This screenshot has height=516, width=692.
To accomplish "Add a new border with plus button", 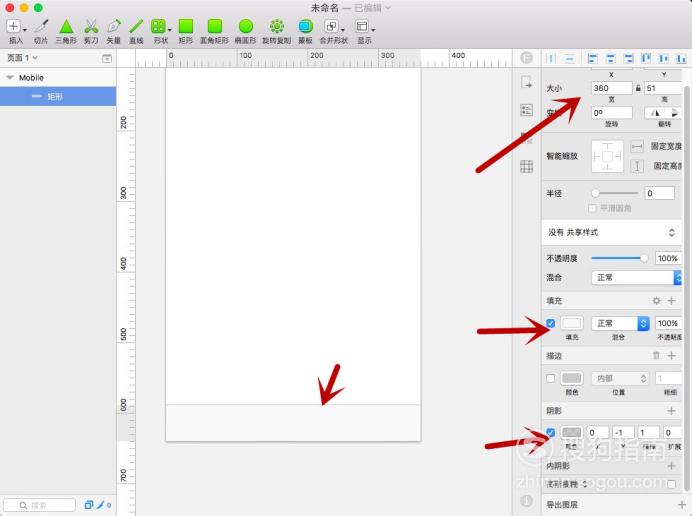I will click(671, 355).
